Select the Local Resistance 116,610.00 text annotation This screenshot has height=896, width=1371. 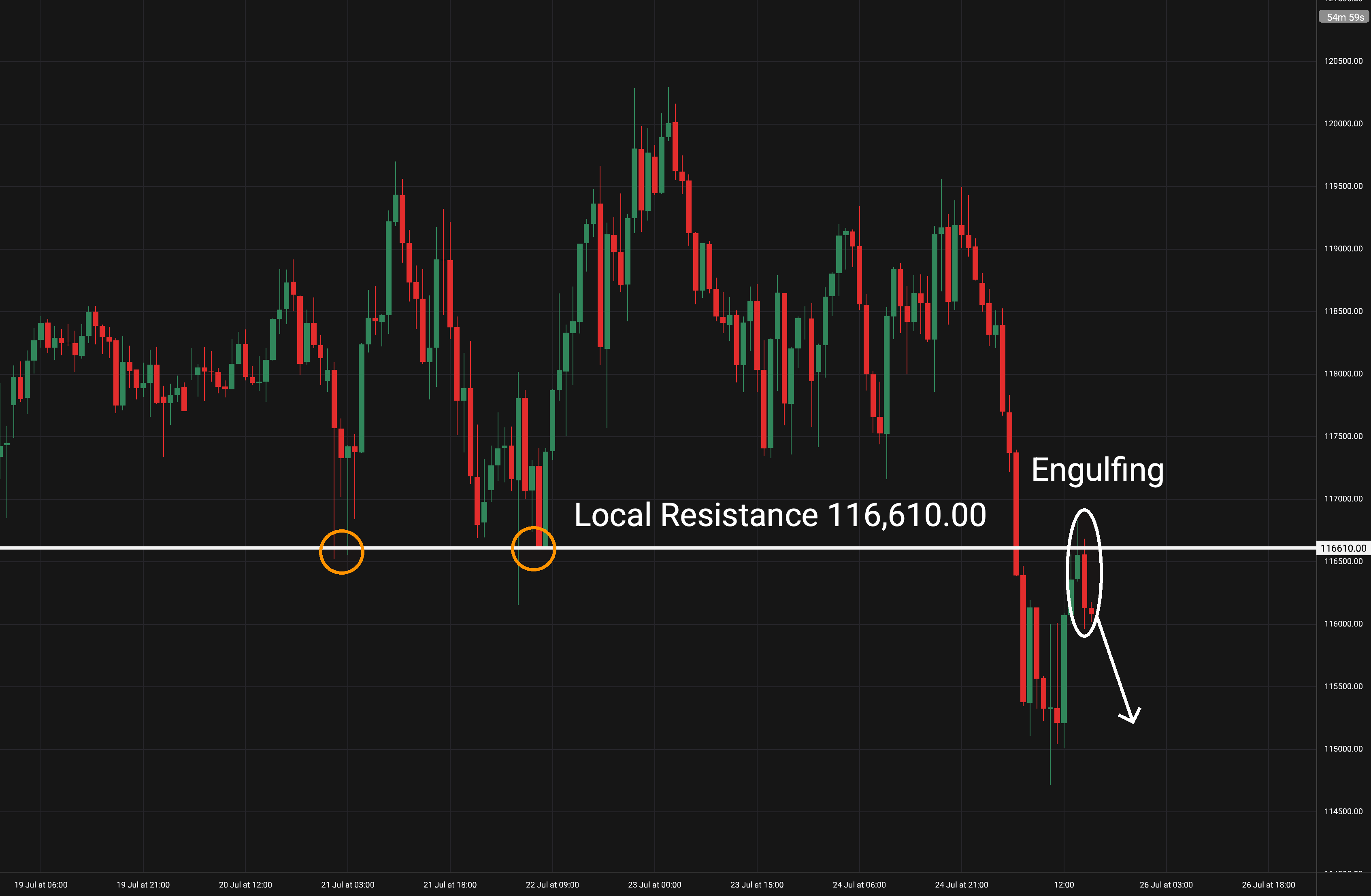781,515
